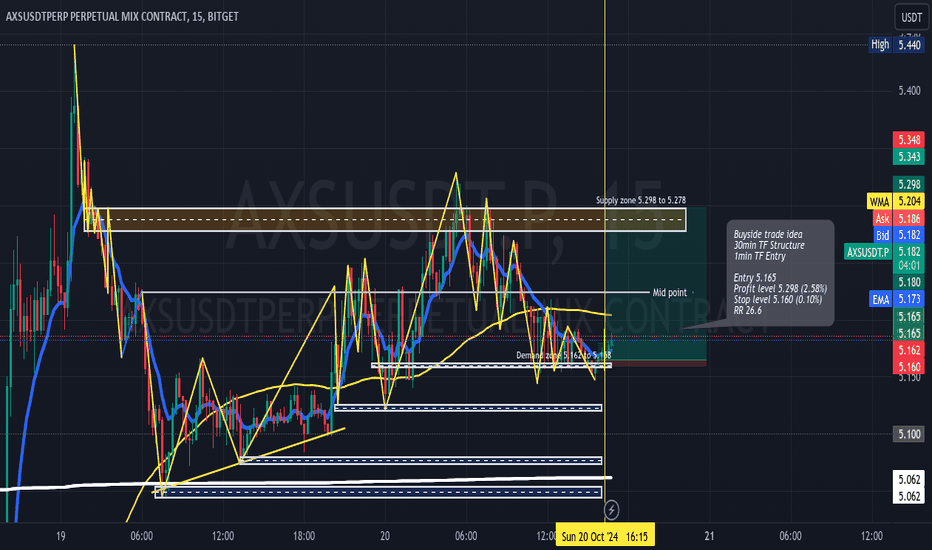Click the red Ask label
This screenshot has width=932, height=550.
(882, 219)
